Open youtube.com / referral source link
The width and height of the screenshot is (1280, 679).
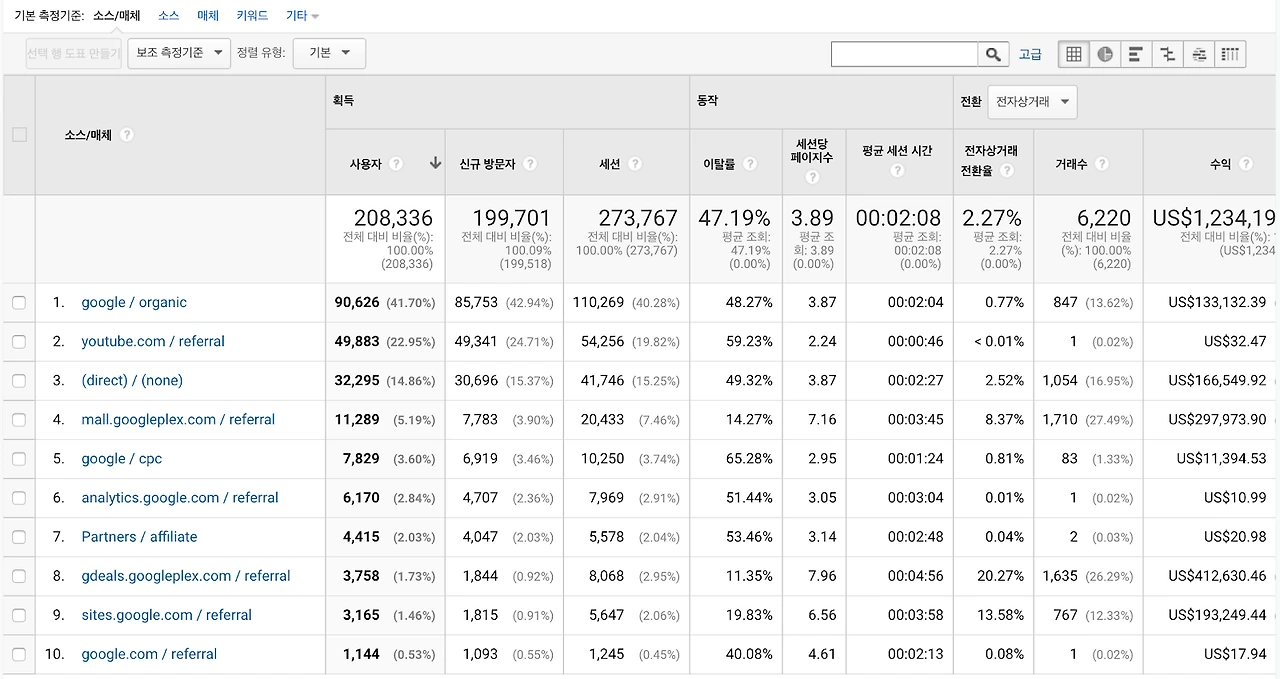tap(153, 341)
